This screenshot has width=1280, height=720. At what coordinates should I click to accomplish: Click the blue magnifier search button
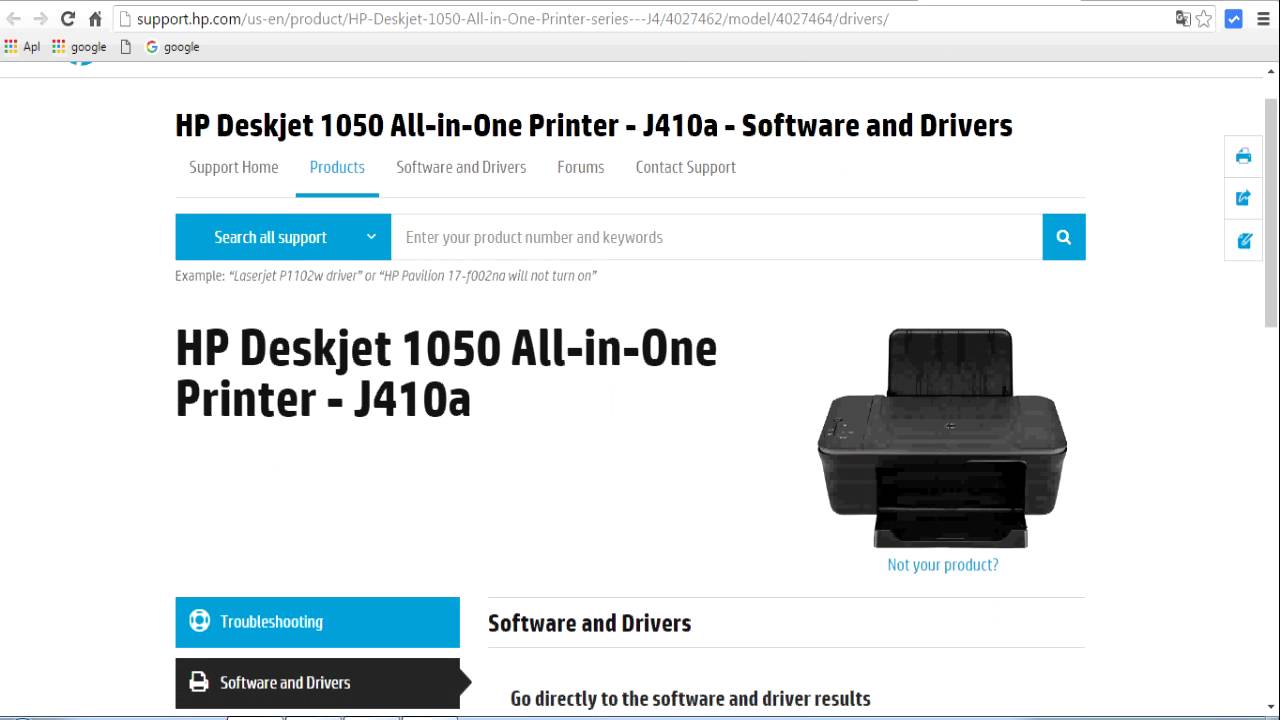[1064, 237]
